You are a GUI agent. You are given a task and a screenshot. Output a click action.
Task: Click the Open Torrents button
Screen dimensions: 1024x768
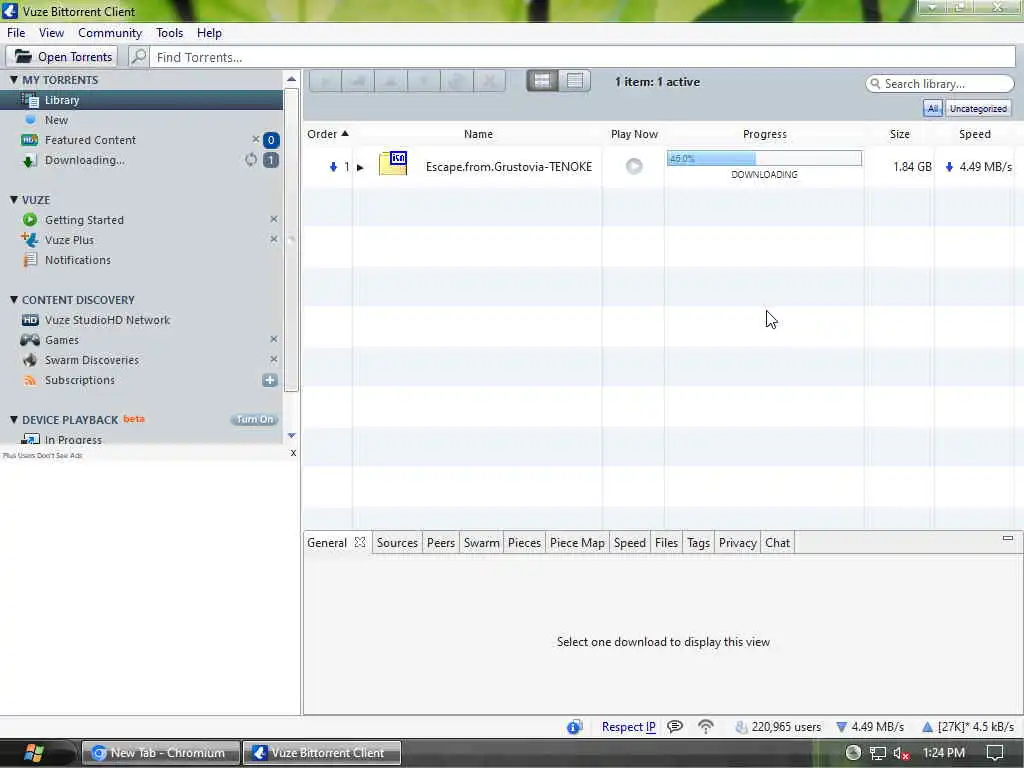coord(63,57)
